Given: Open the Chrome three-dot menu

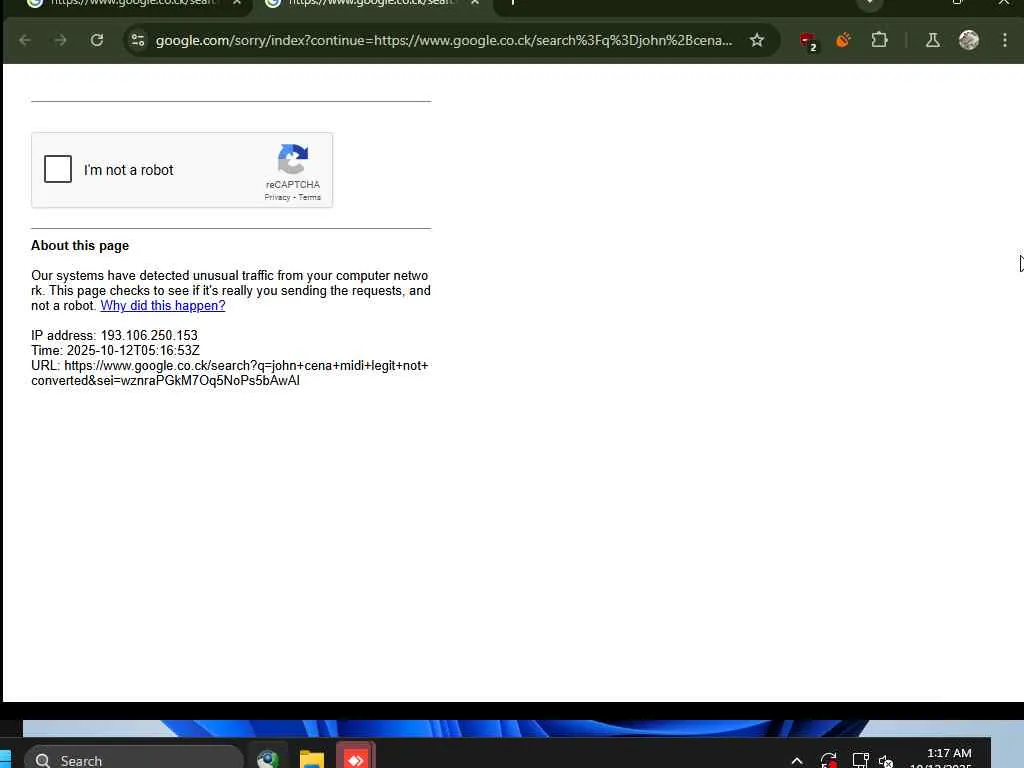Looking at the screenshot, I should coord(1004,40).
